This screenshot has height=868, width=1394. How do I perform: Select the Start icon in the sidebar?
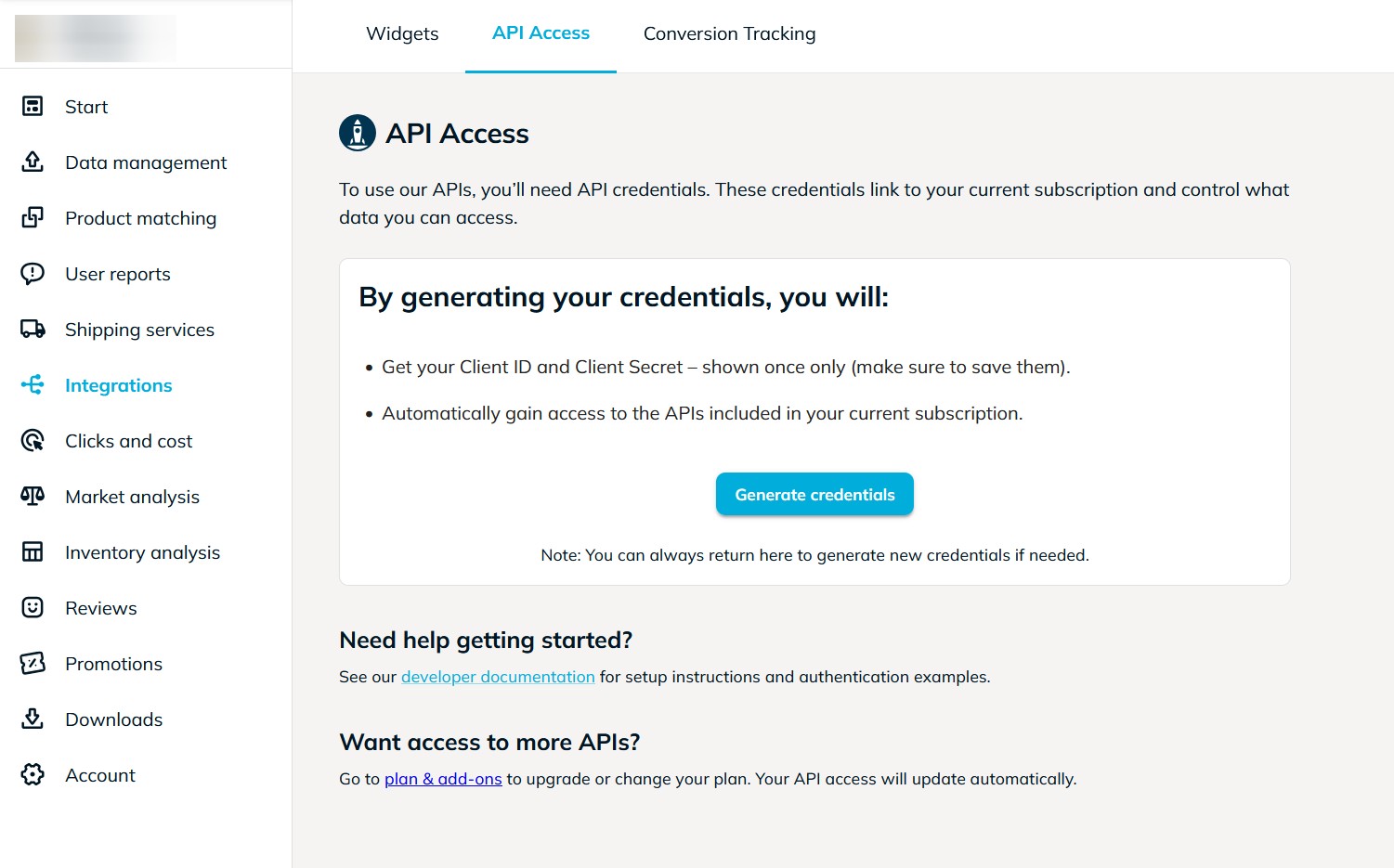(33, 106)
